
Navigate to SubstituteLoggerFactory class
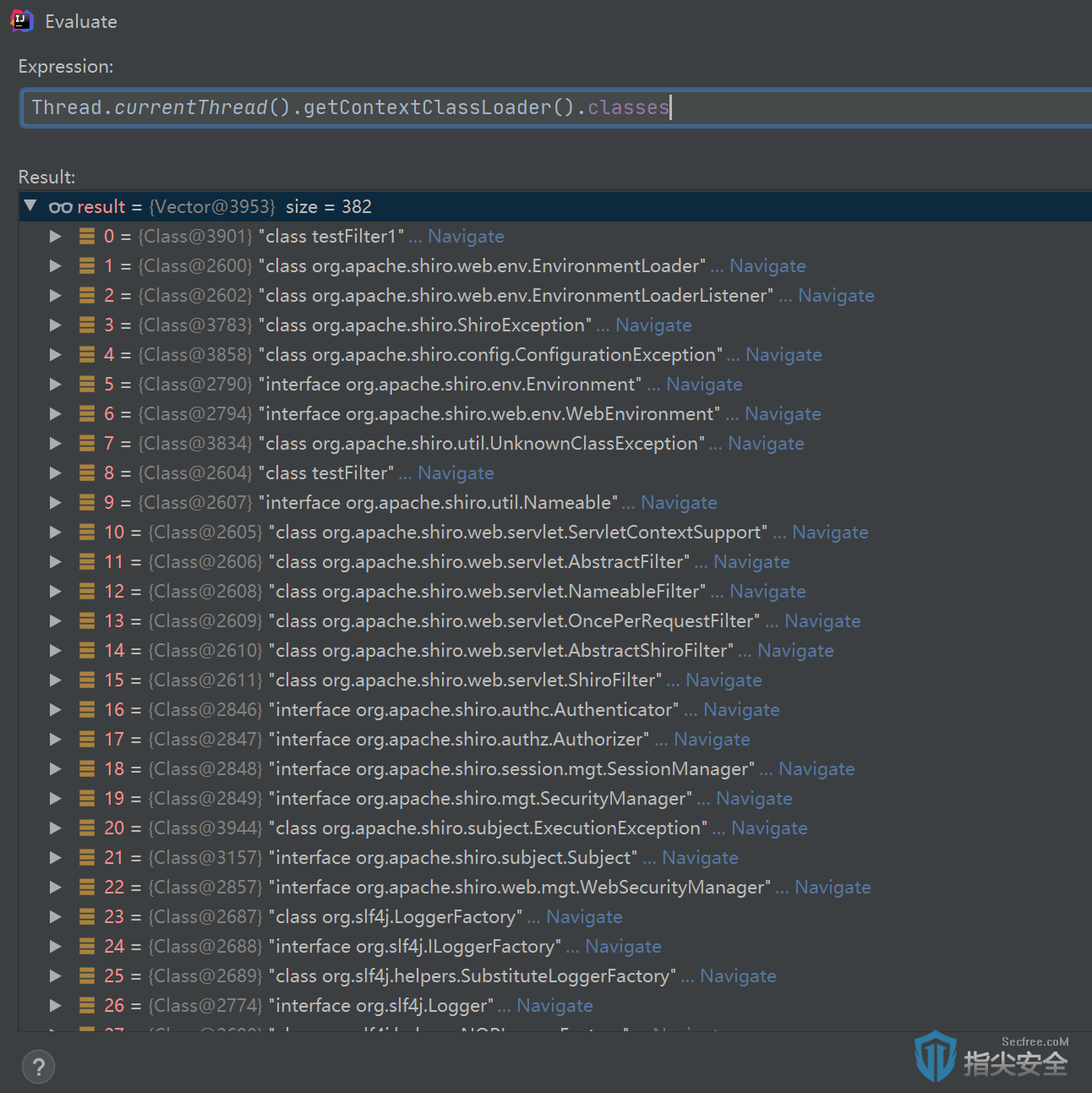[738, 976]
